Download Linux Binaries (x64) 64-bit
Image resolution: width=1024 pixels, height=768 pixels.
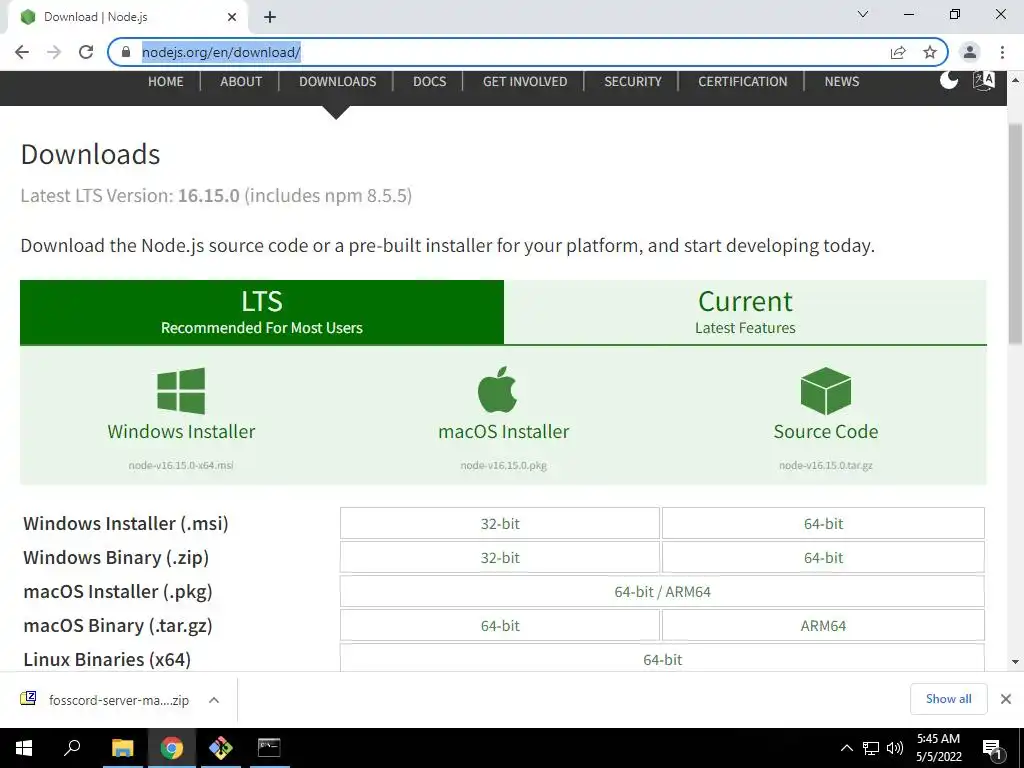(662, 658)
